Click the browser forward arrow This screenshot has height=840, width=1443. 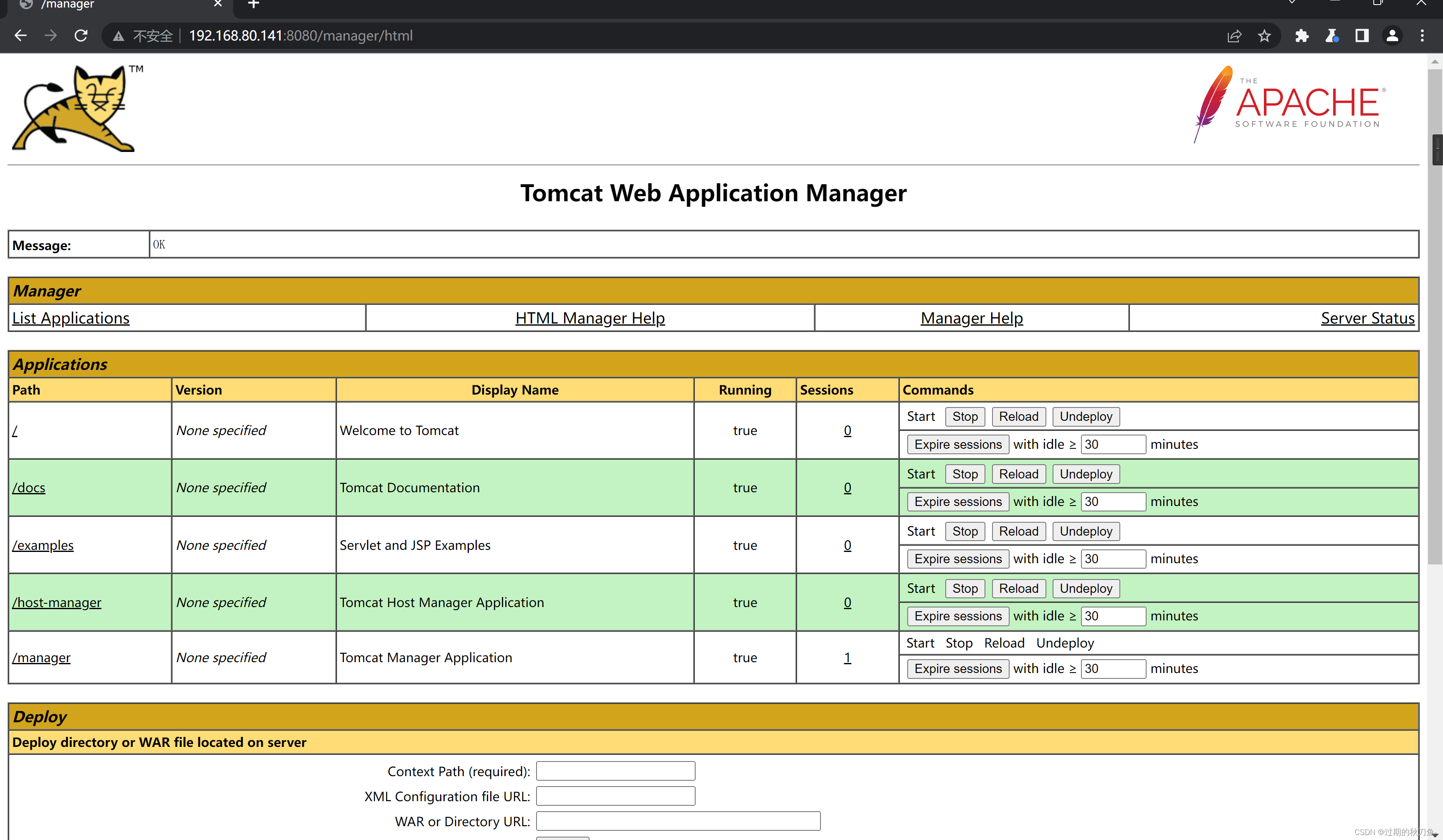coord(51,35)
